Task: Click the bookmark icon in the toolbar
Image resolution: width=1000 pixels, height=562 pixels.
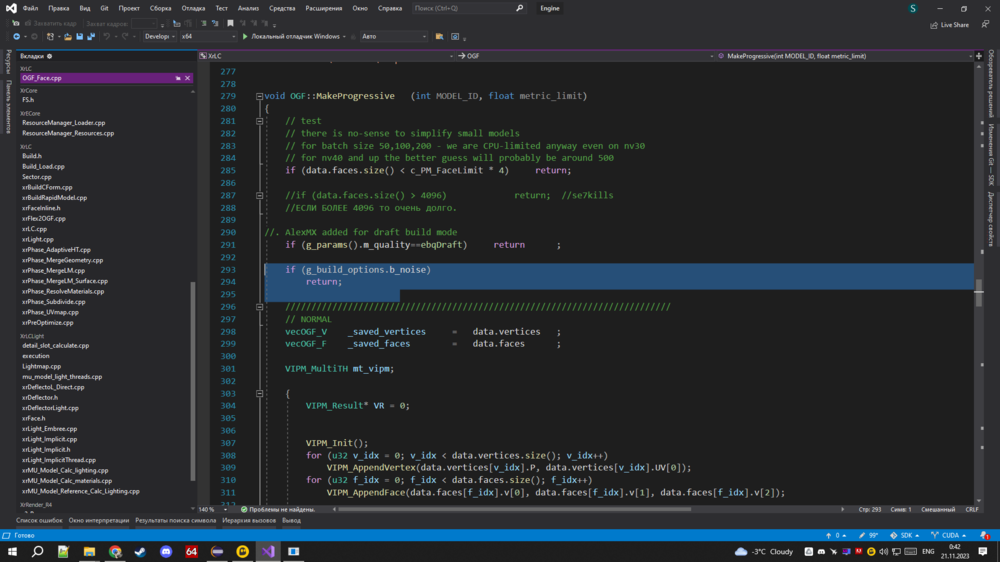Action: [x=230, y=23]
